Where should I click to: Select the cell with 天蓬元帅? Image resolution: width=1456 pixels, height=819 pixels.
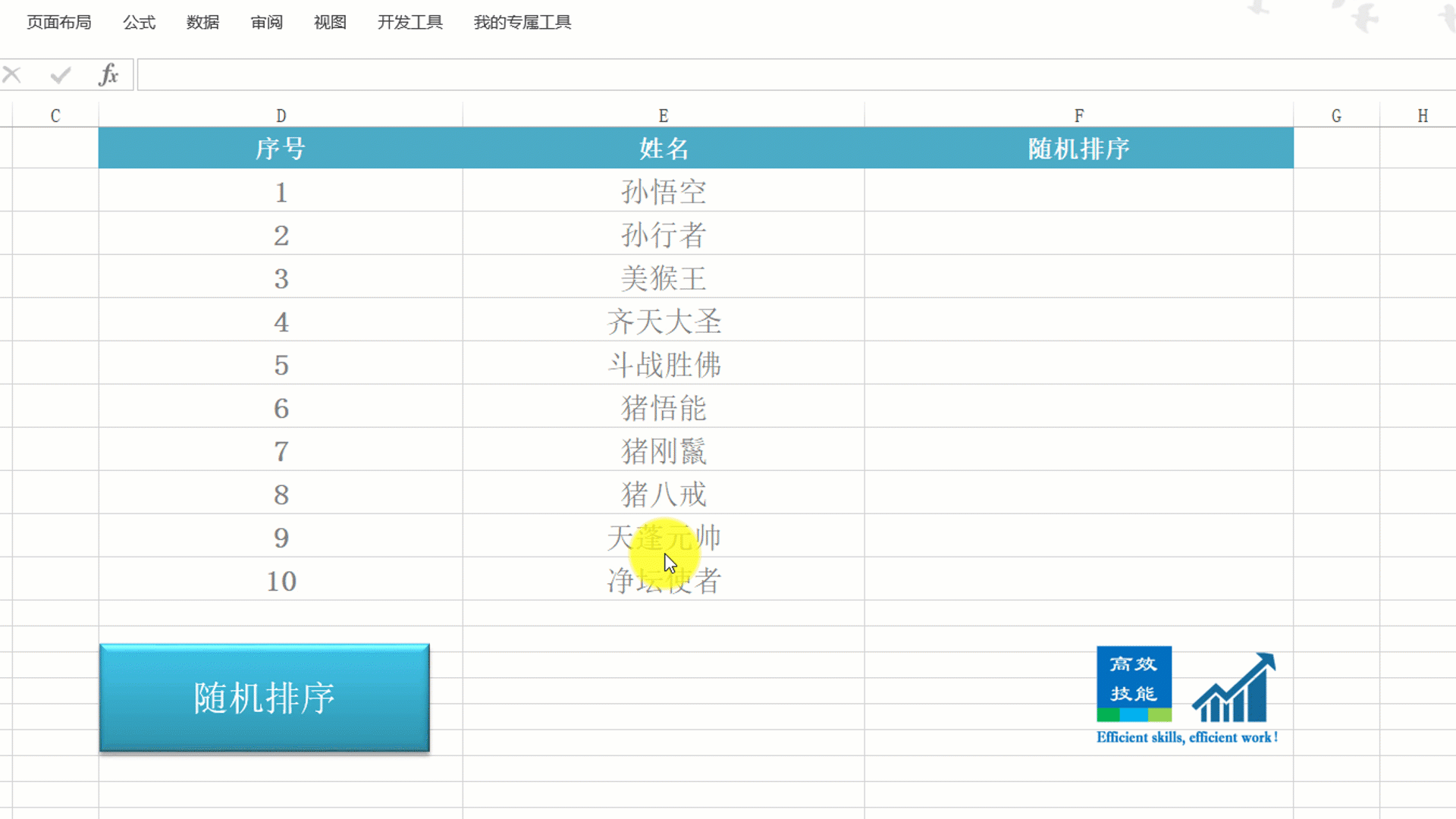coord(664,537)
